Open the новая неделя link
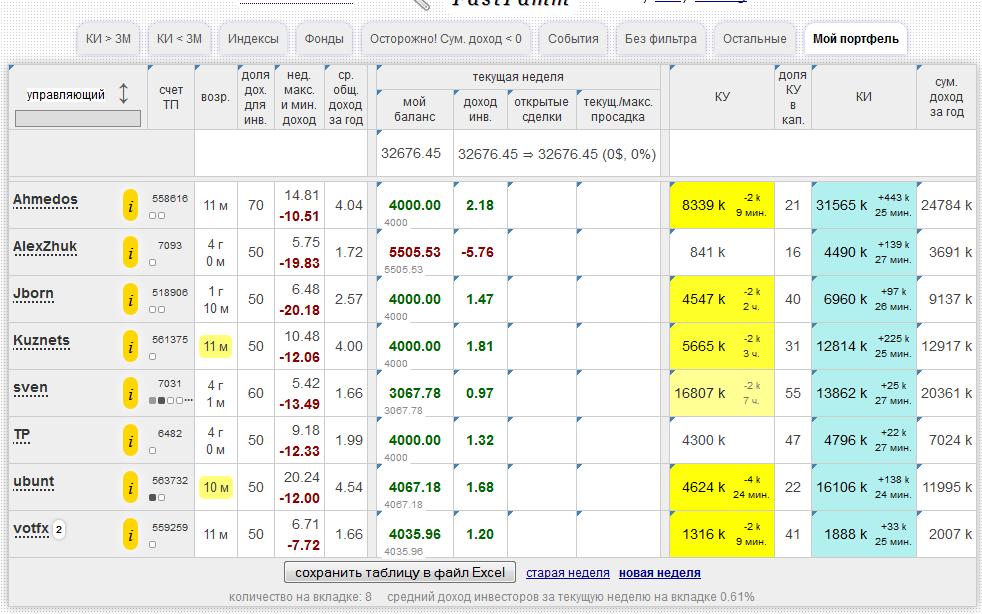Image resolution: width=982 pixels, height=614 pixels. coord(659,573)
